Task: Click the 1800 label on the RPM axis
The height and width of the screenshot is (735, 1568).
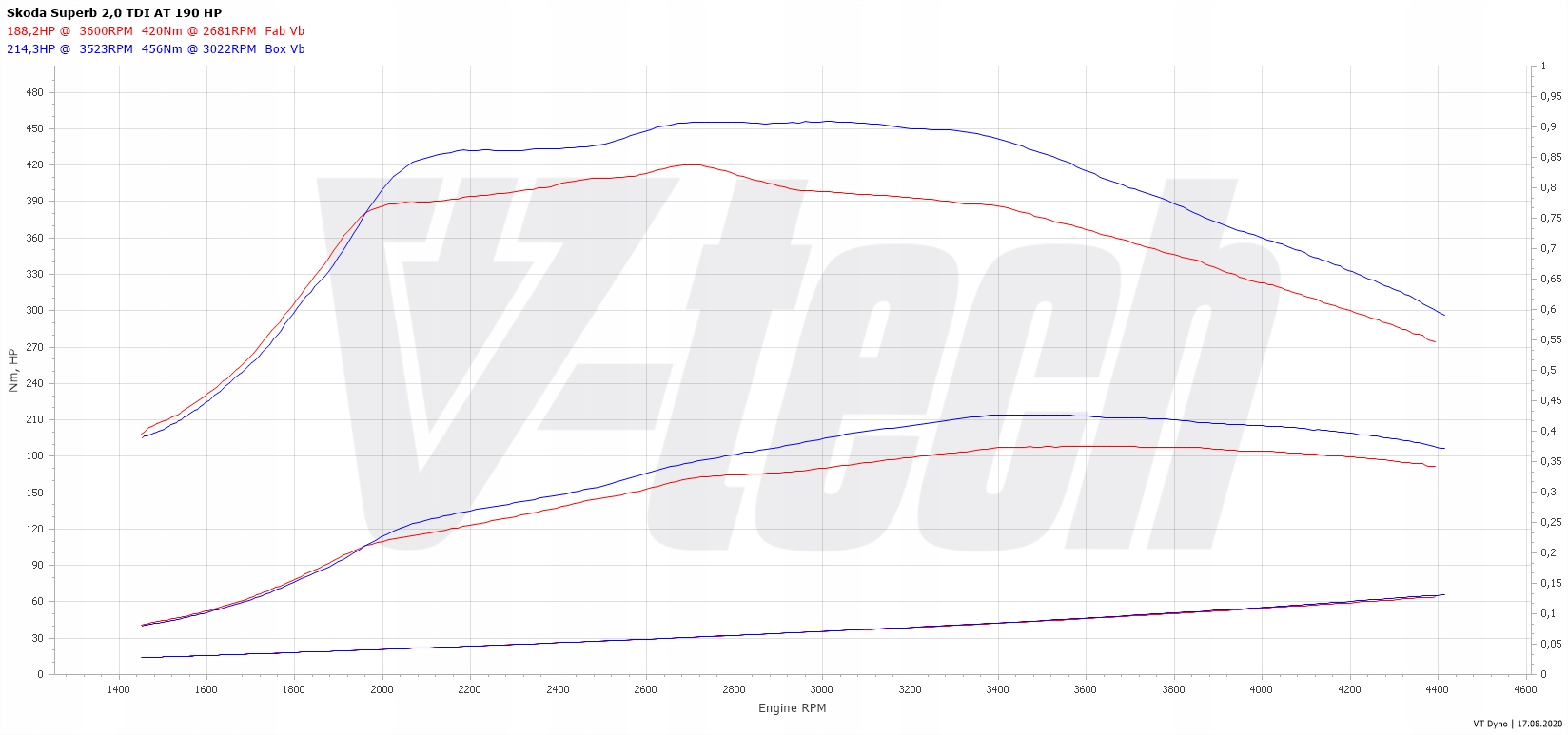Action: point(294,689)
